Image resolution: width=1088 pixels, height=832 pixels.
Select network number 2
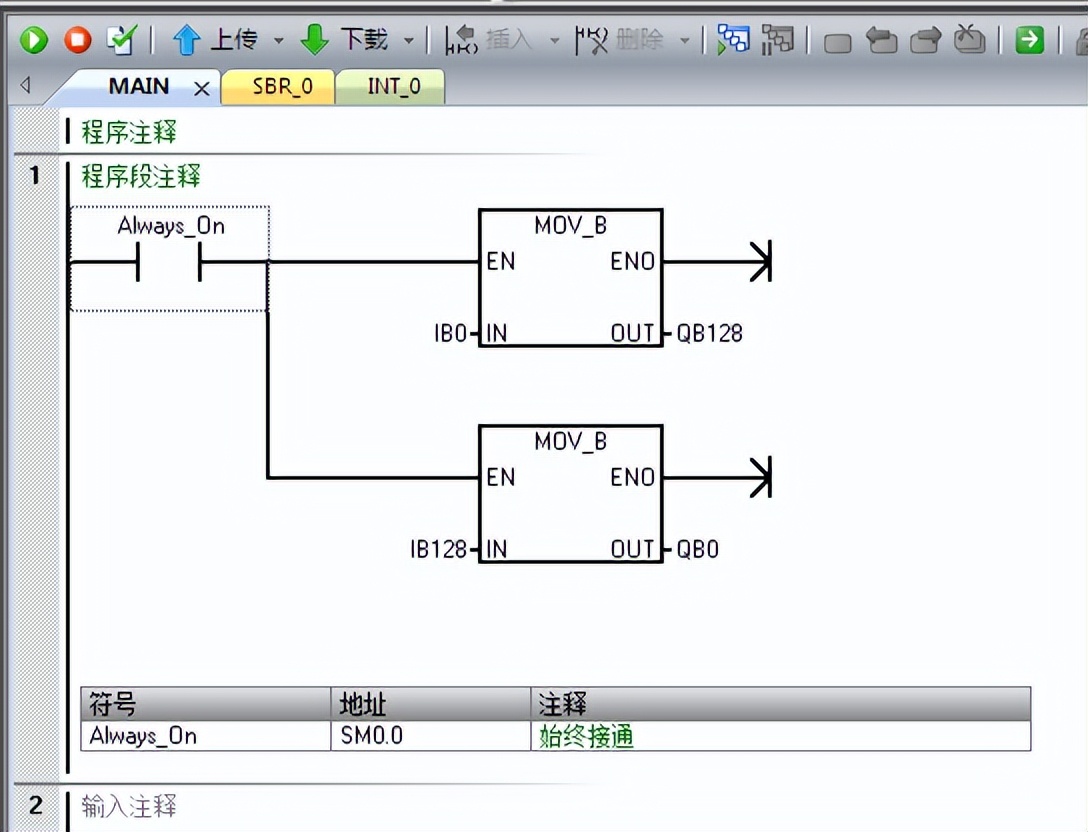pyautogui.click(x=36, y=806)
